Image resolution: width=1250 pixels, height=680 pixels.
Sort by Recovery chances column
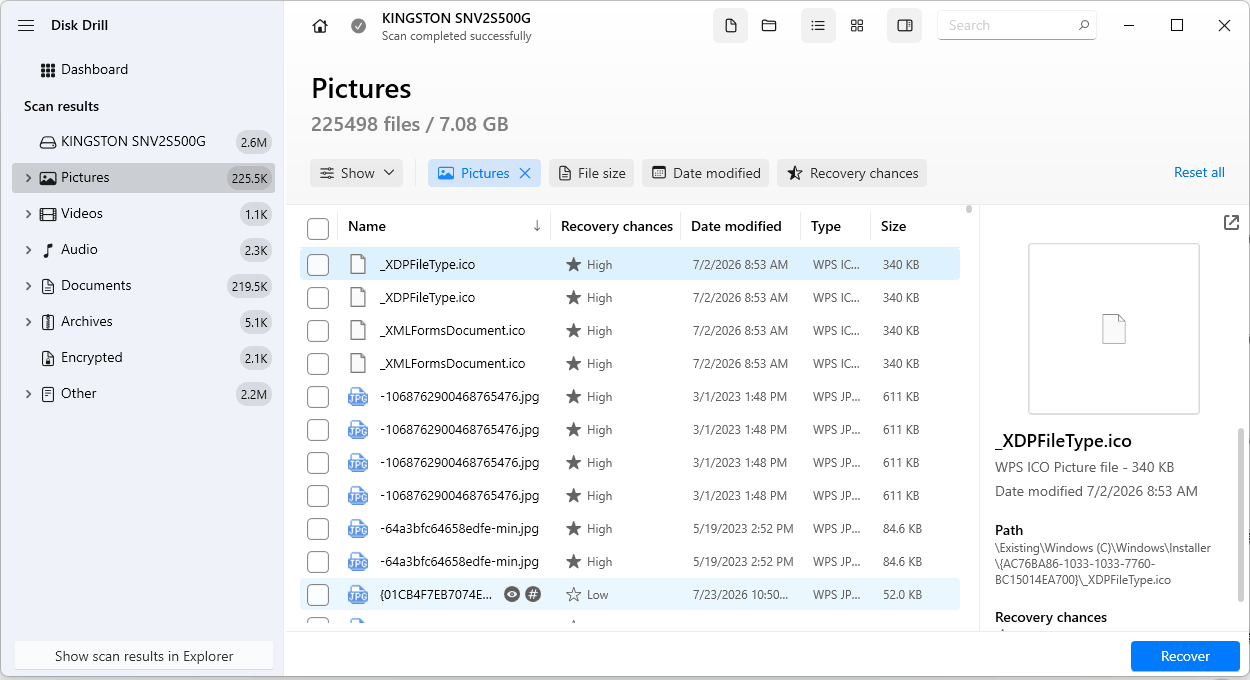click(x=617, y=226)
